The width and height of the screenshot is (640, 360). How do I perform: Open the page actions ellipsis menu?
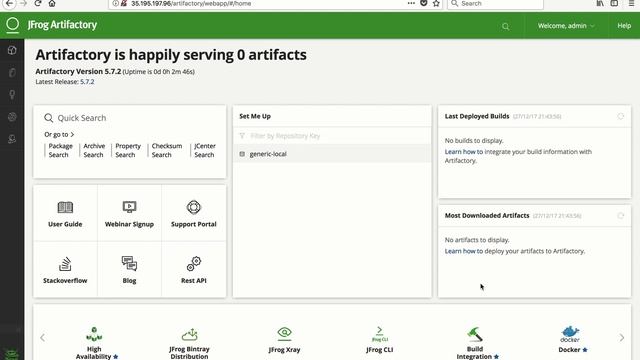[411, 3]
